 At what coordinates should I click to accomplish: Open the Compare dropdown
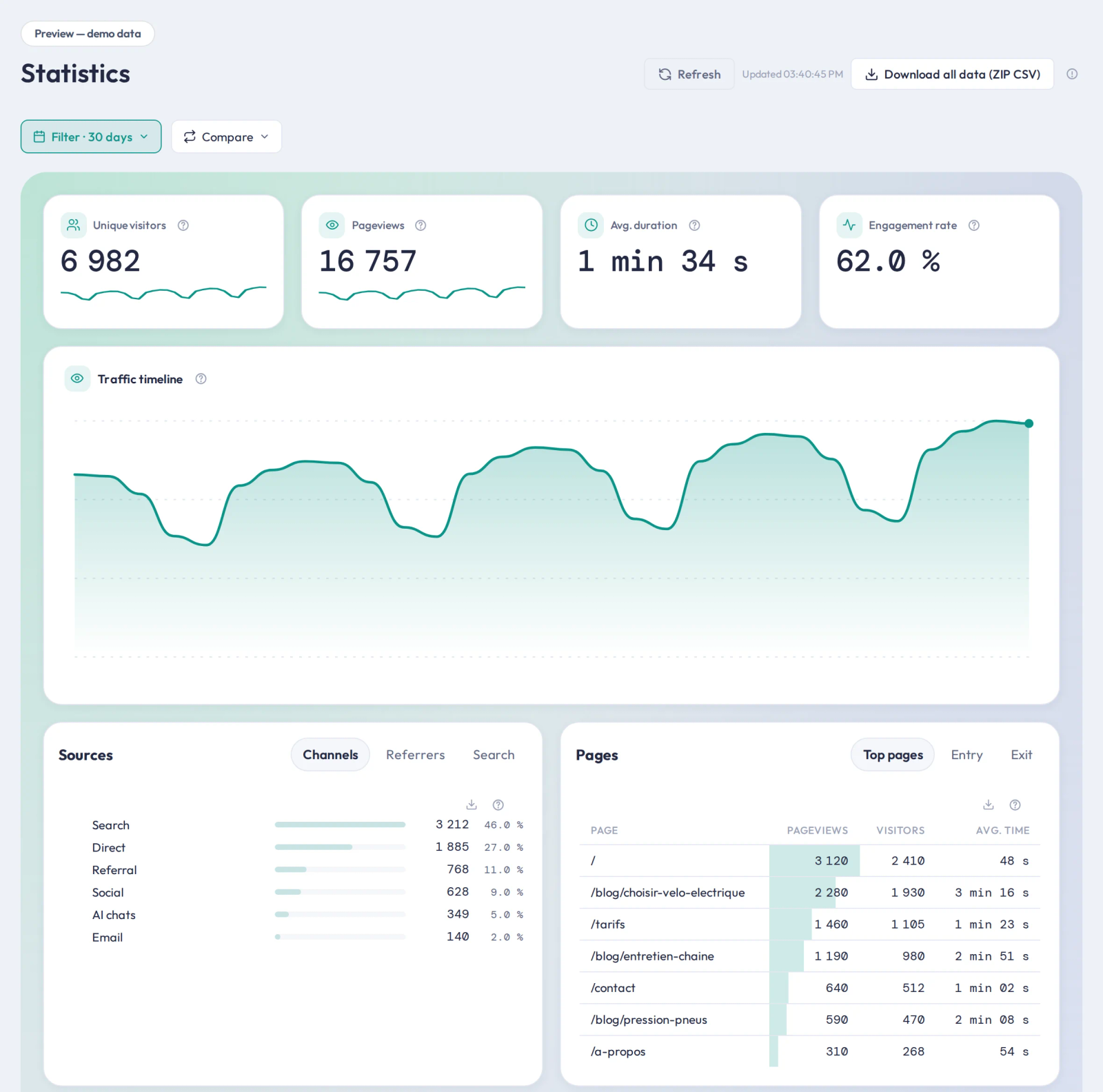[x=226, y=136]
